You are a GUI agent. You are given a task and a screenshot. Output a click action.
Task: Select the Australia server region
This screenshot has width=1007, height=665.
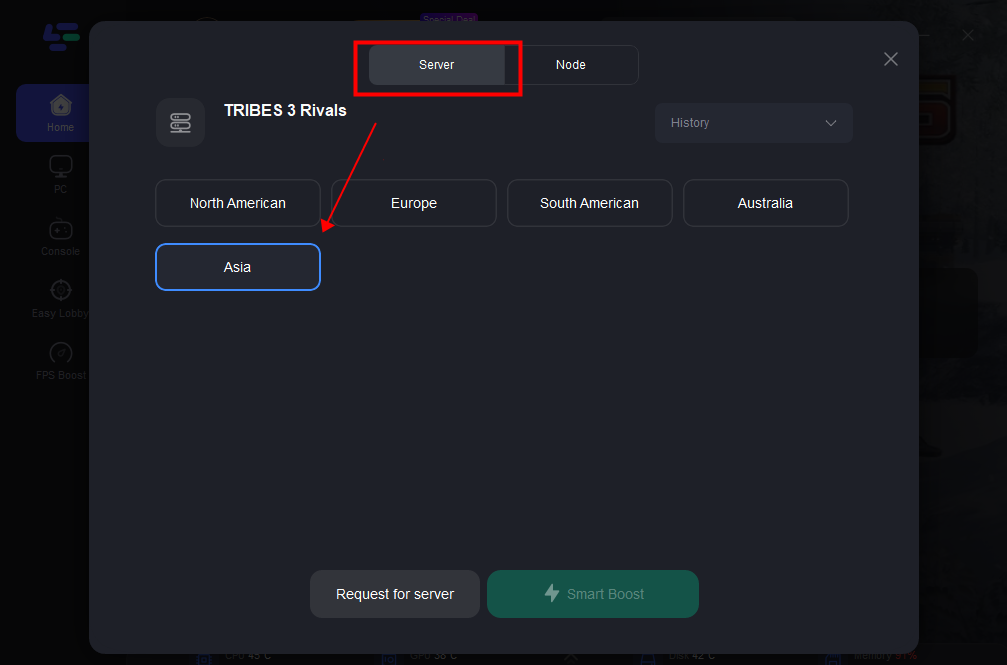click(765, 202)
